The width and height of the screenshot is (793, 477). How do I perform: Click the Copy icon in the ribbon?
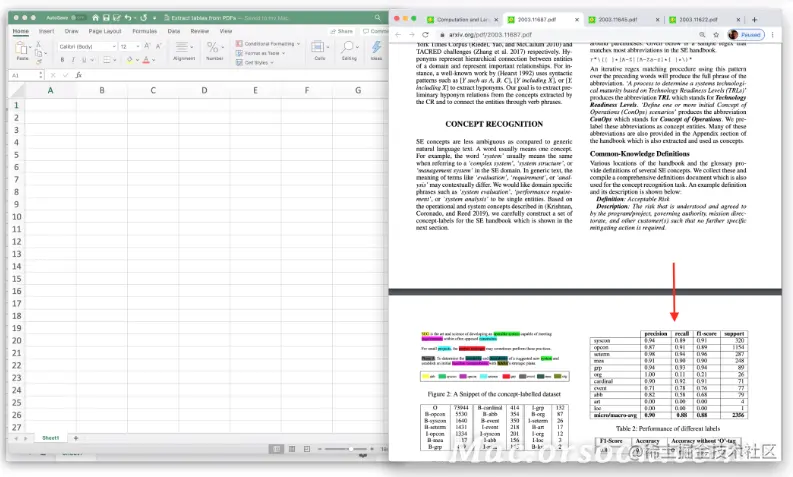point(38,53)
